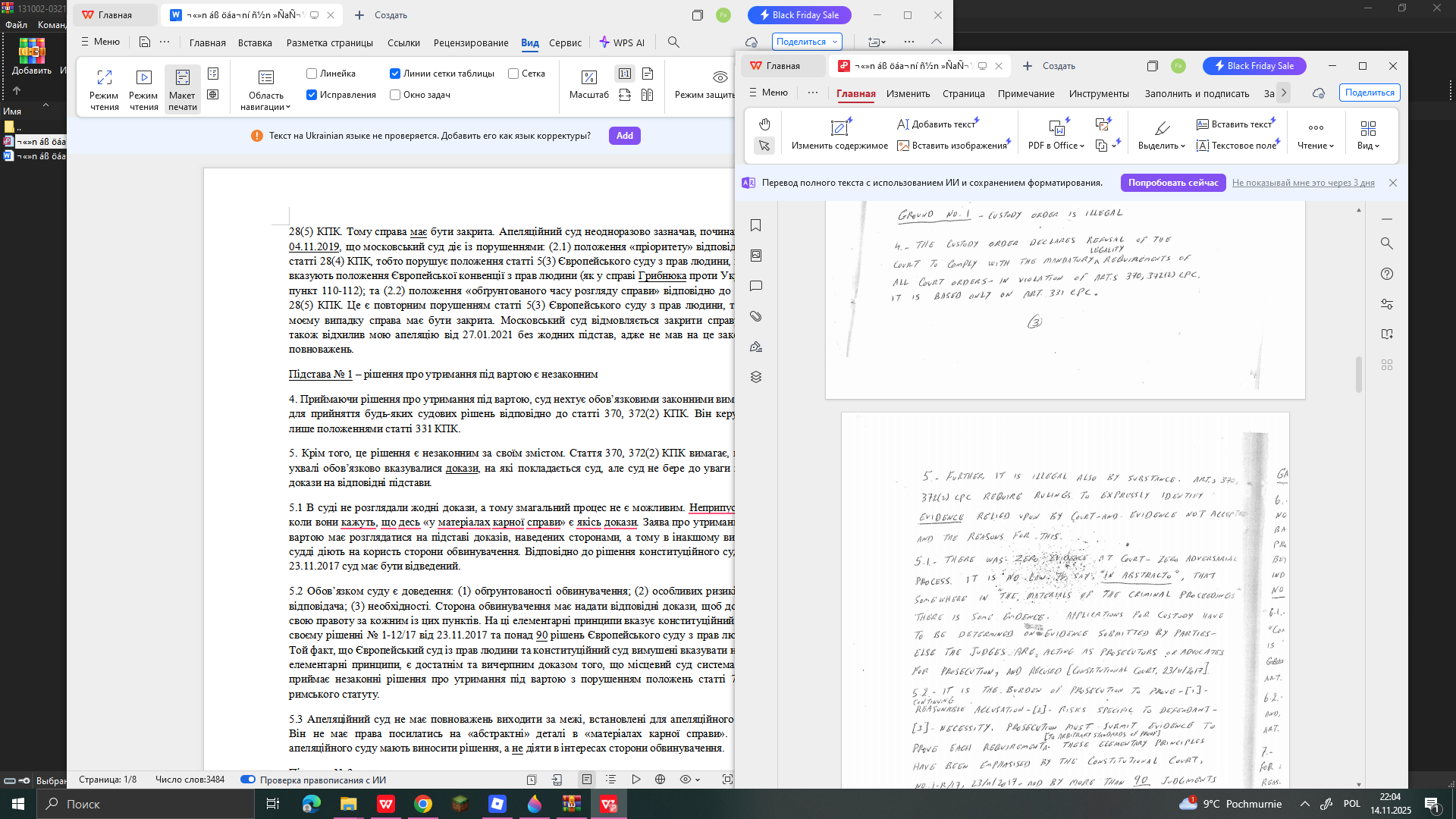Uncheck the Линии сетки таблицы checkbox
This screenshot has width=1456, height=819.
(x=395, y=74)
